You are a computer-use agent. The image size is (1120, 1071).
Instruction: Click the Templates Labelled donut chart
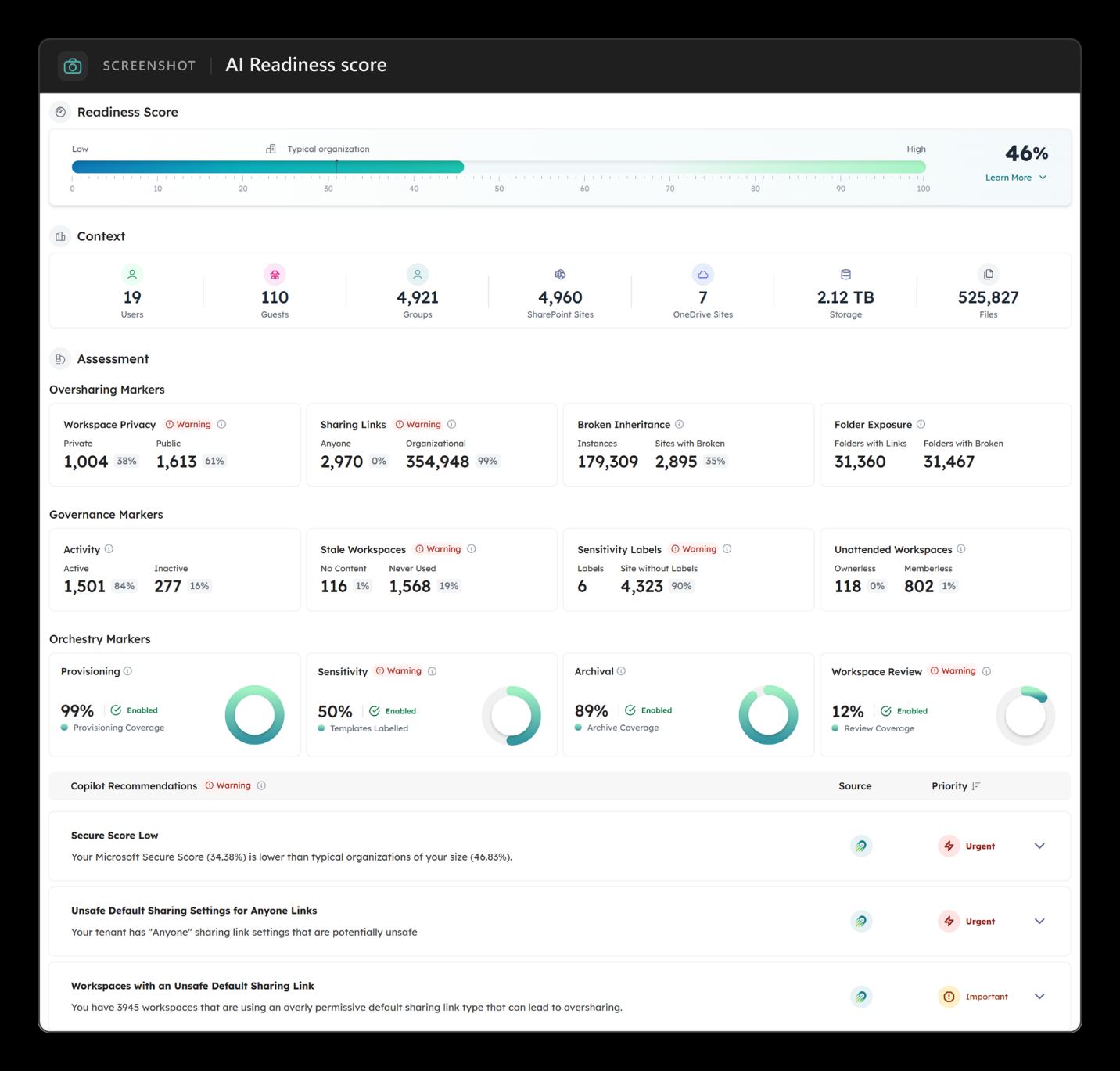pos(512,715)
